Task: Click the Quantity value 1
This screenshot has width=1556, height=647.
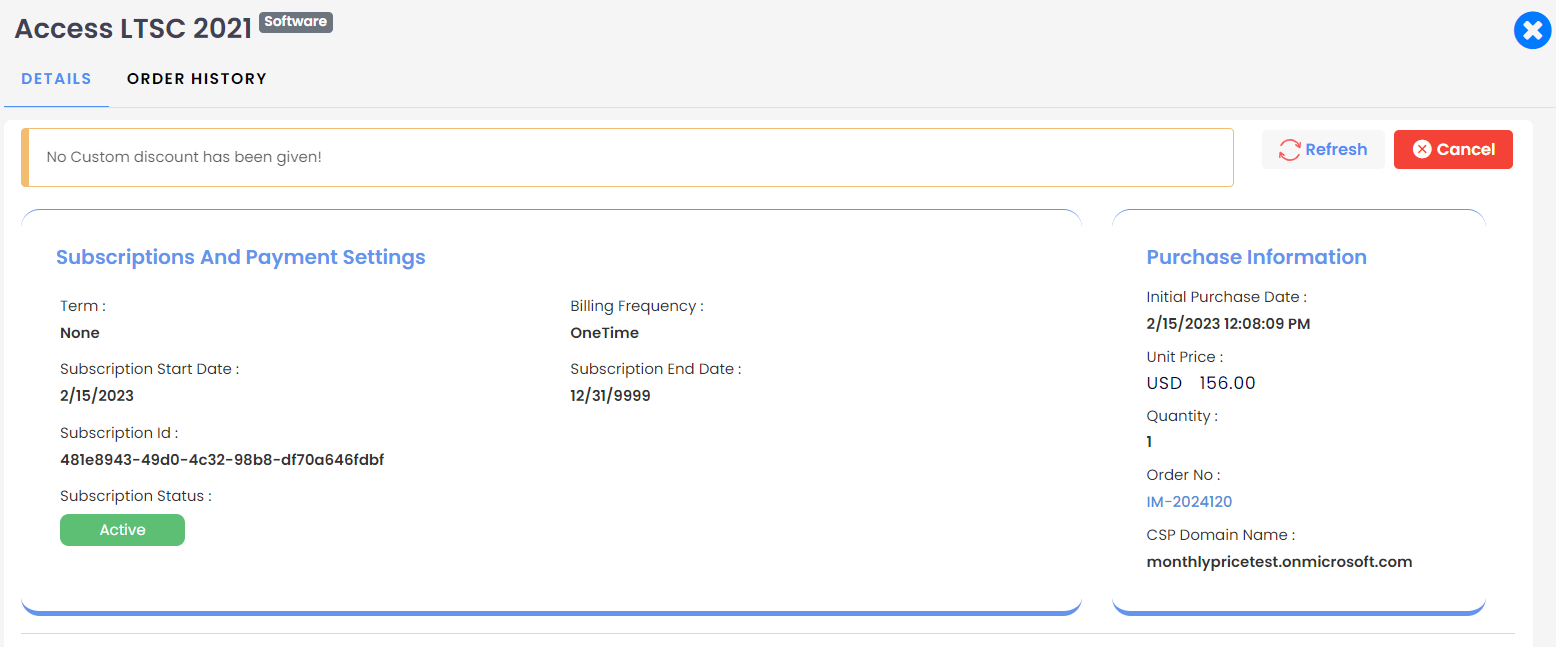Action: click(x=1150, y=442)
